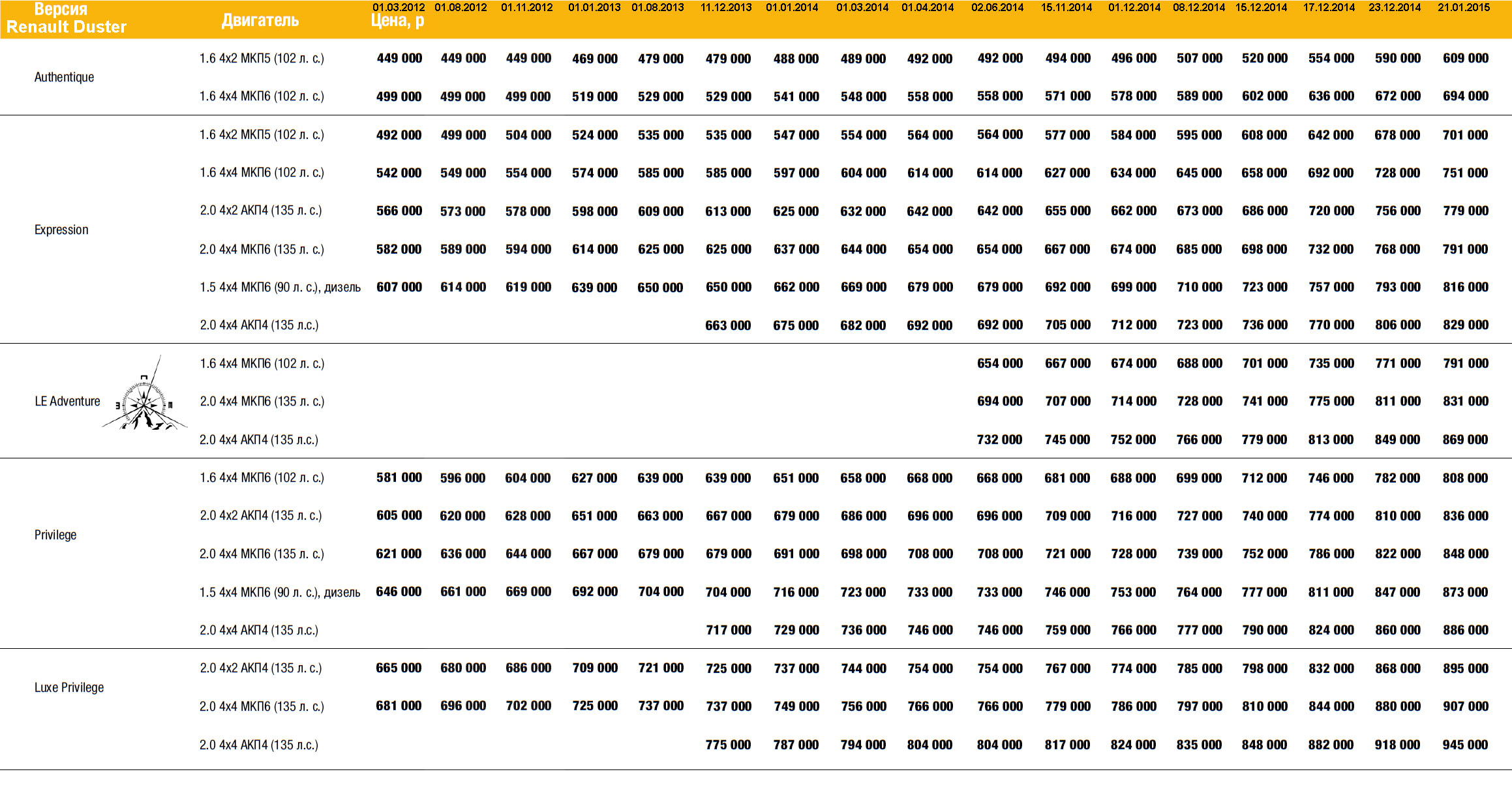Click the price cell '590 000'
Screen dimensions: 1512x791
[1398, 58]
